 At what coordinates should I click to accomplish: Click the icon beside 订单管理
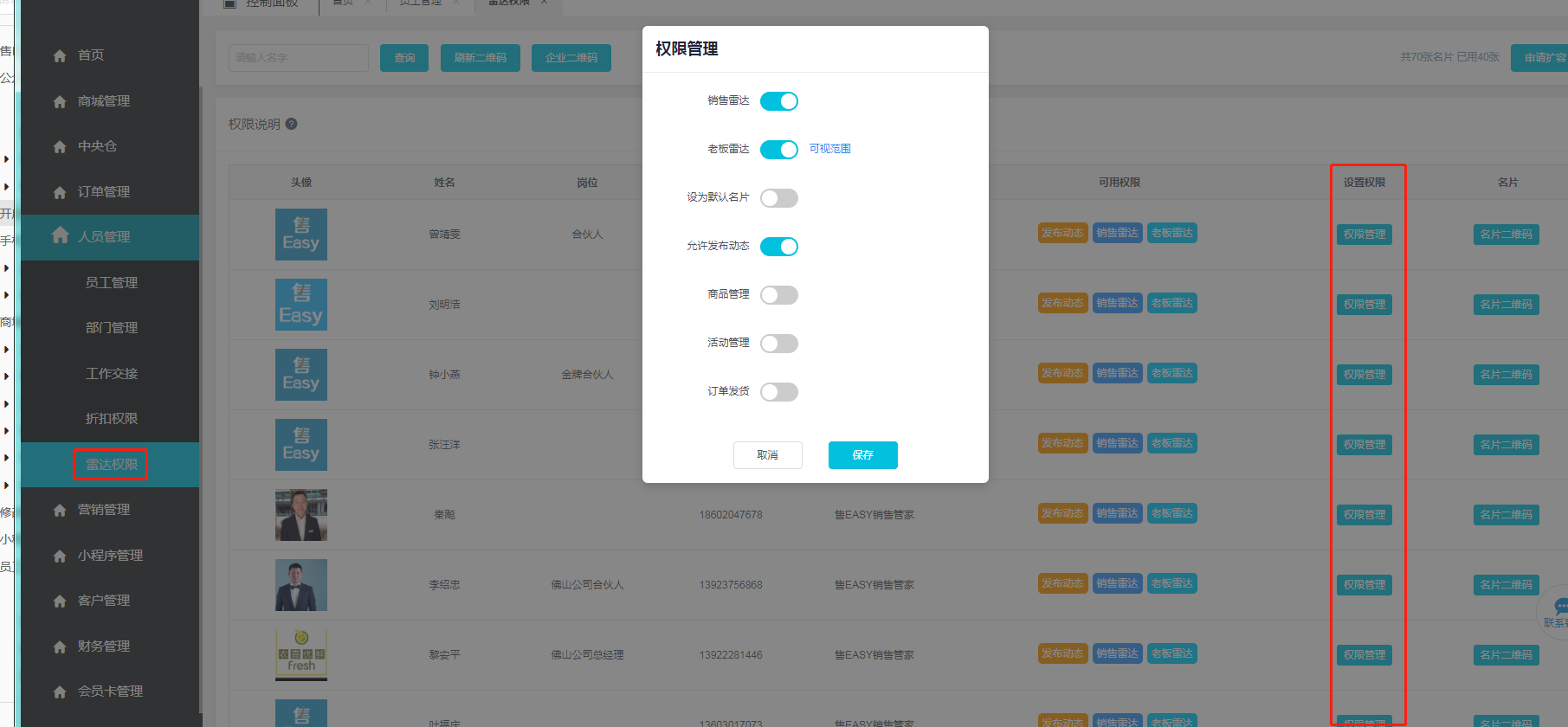[x=60, y=193]
